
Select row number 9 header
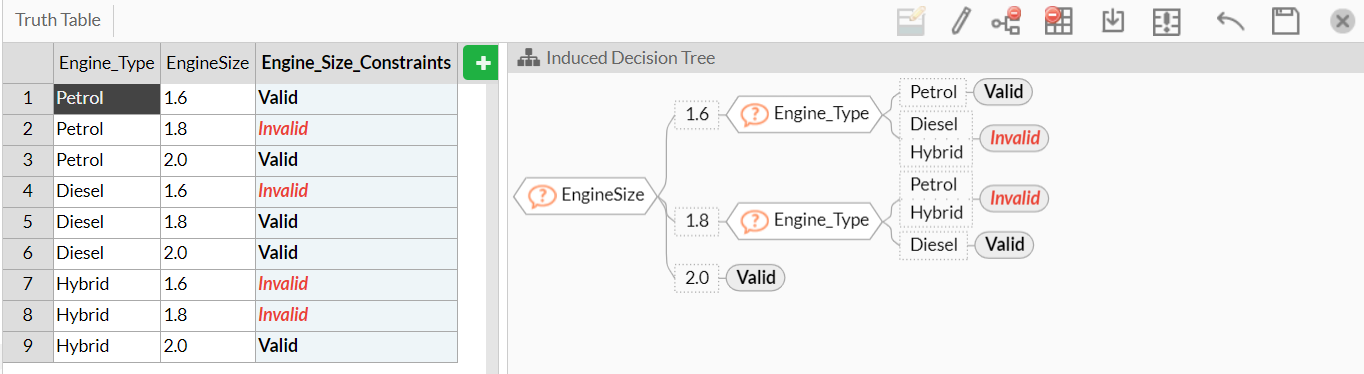pos(28,346)
